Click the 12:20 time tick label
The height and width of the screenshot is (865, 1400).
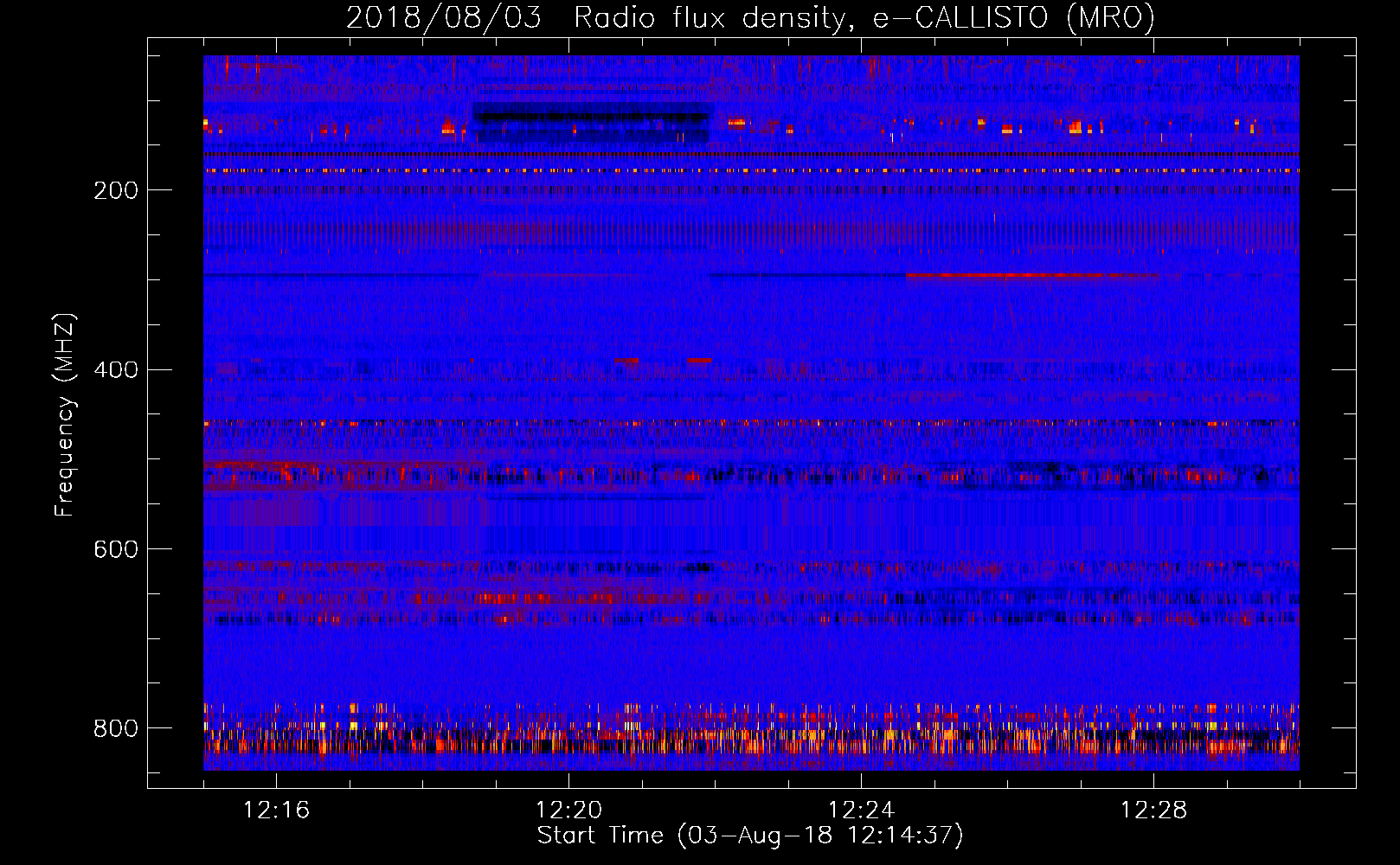click(x=568, y=811)
